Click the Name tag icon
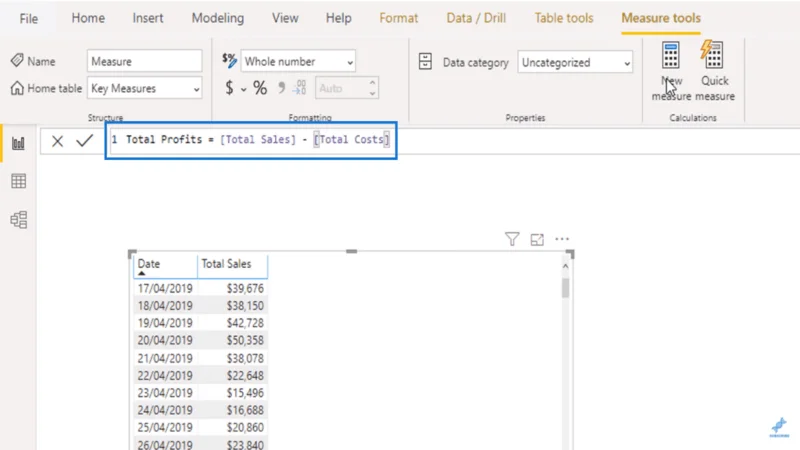 (x=17, y=61)
